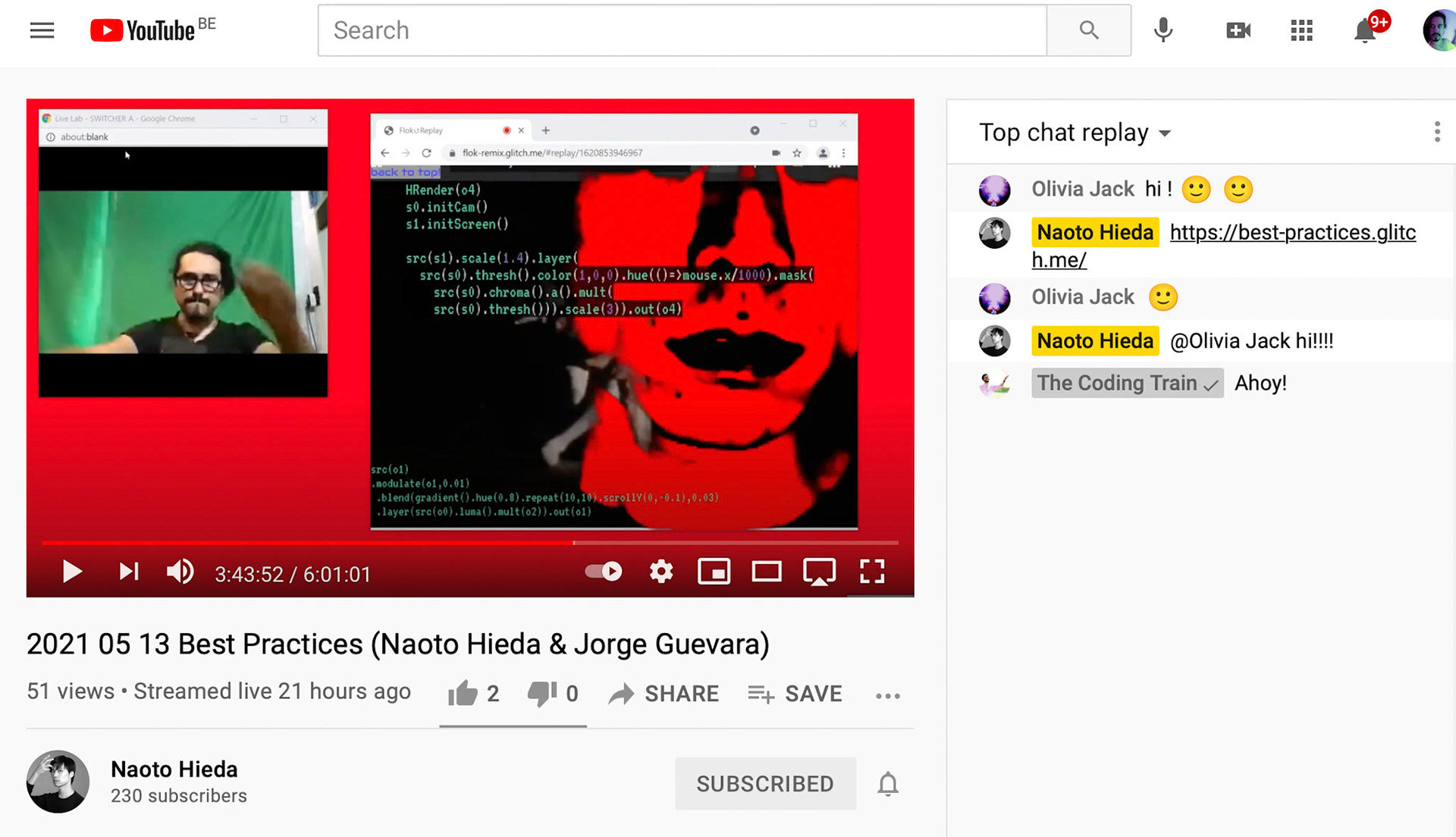
Task: Switch to theater mode
Action: point(767,572)
